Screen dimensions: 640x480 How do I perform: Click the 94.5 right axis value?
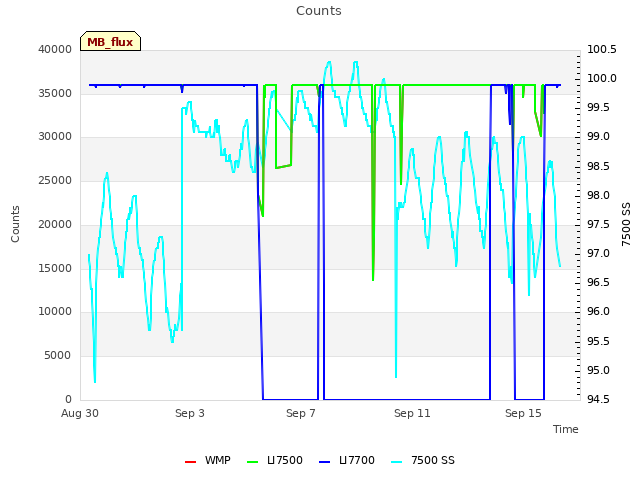pos(598,399)
